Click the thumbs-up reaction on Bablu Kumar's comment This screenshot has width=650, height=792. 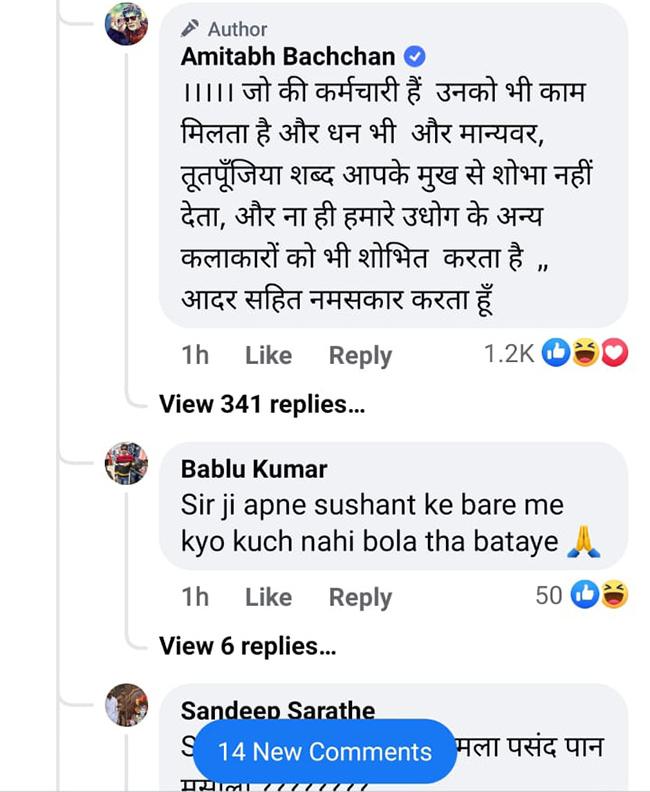click(585, 596)
